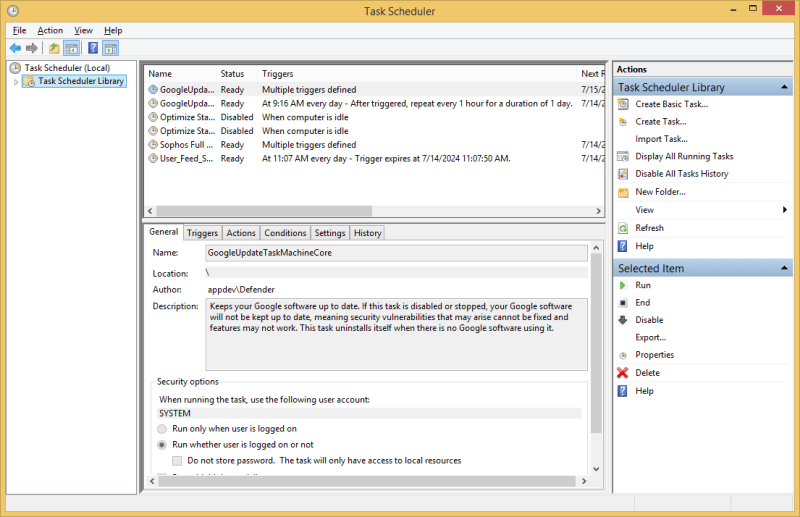
Task: Click task list scroll right arrow
Action: pyautogui.click(x=598, y=211)
